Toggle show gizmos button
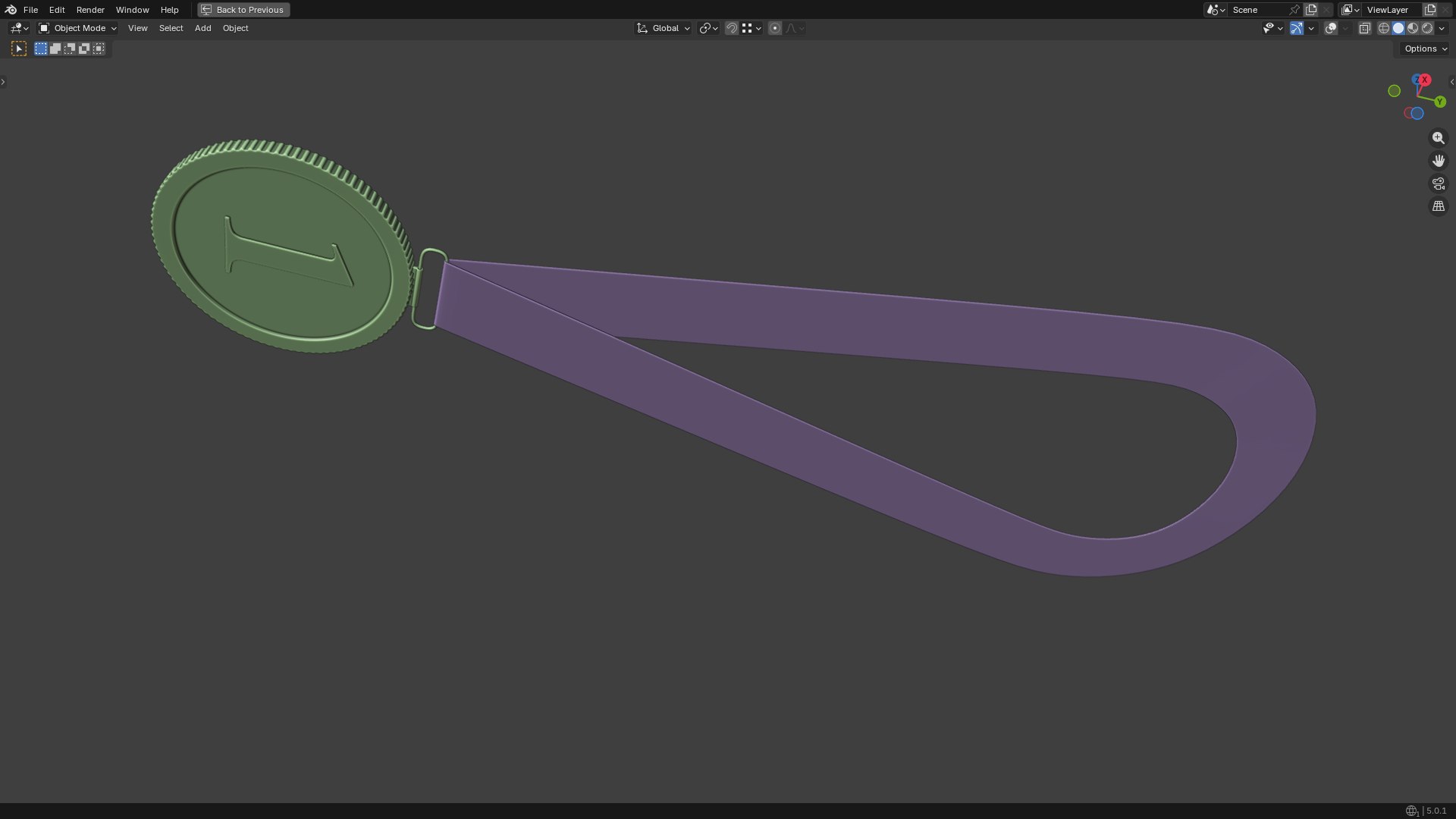 [x=1297, y=28]
